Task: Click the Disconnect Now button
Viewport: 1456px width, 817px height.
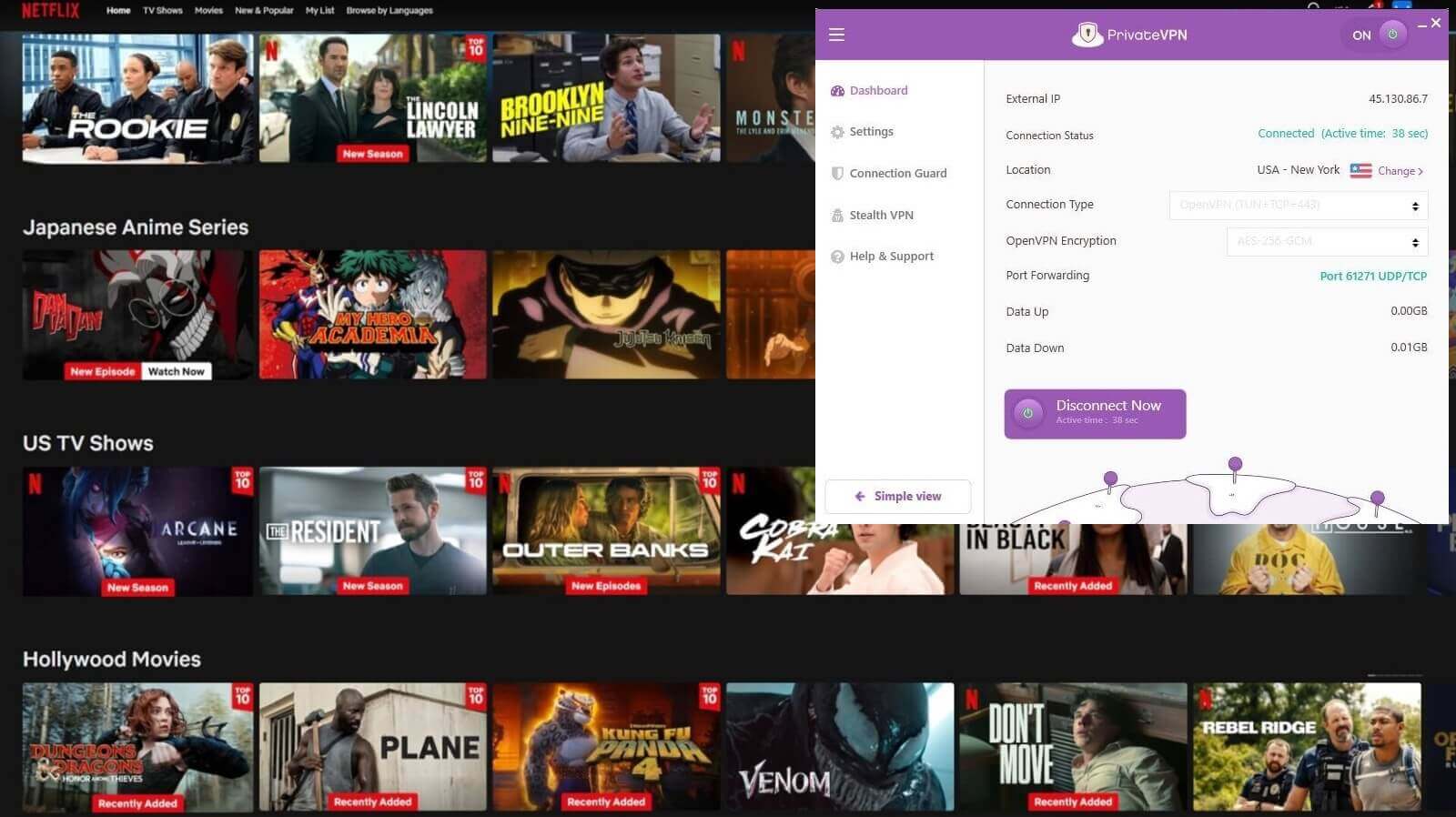Action: [x=1095, y=414]
